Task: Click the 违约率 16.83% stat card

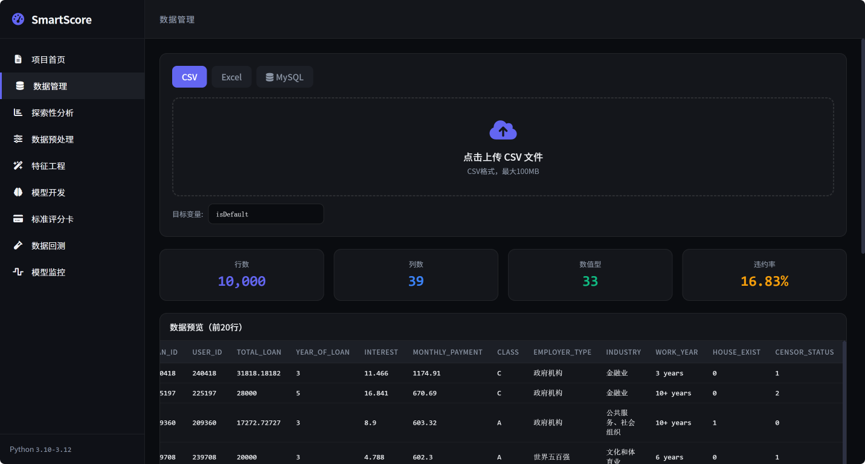Action: coord(764,275)
